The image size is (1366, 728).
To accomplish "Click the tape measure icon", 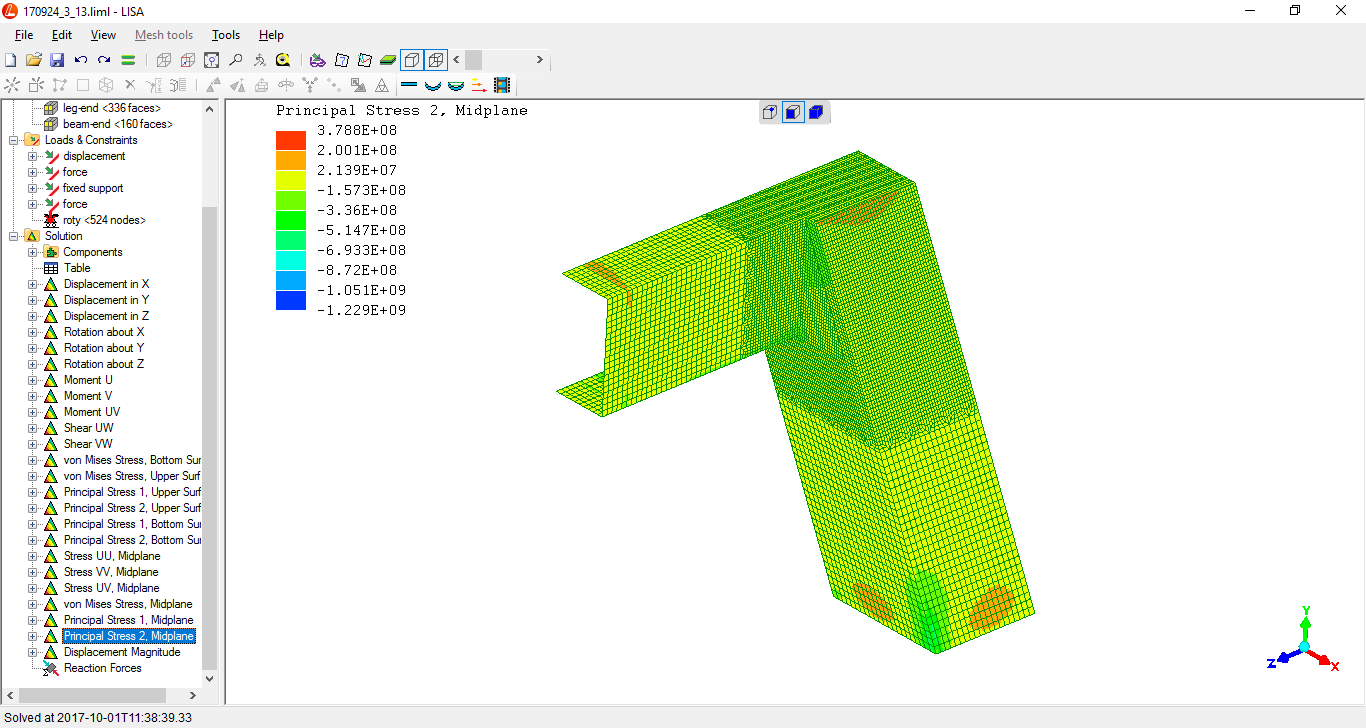I will point(283,60).
